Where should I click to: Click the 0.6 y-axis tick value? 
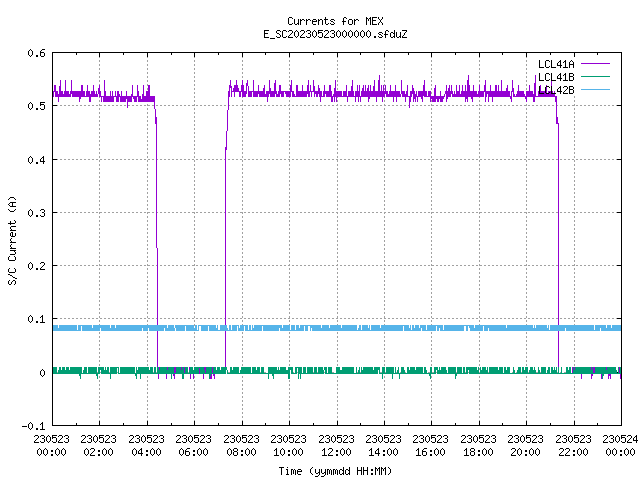click(x=37, y=53)
